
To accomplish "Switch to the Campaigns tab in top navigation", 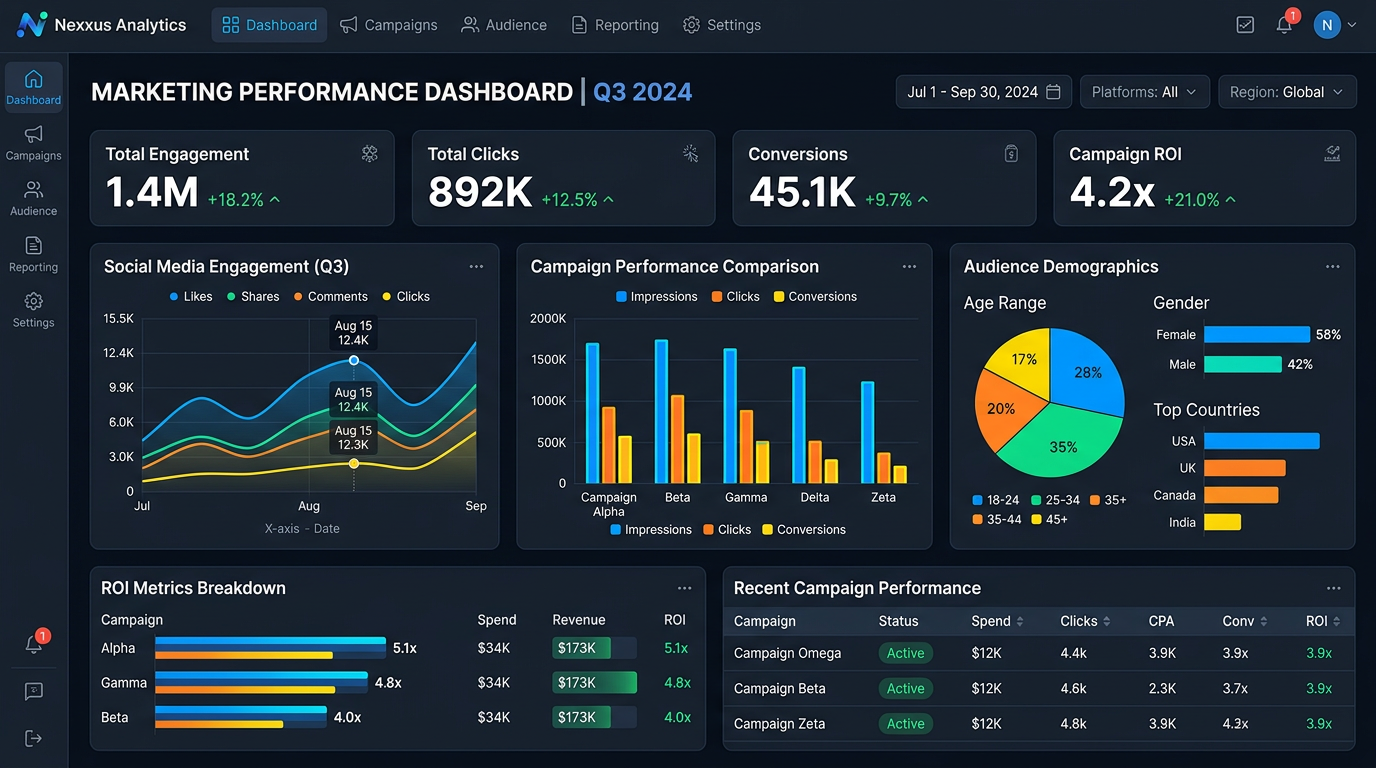I will click(x=389, y=25).
